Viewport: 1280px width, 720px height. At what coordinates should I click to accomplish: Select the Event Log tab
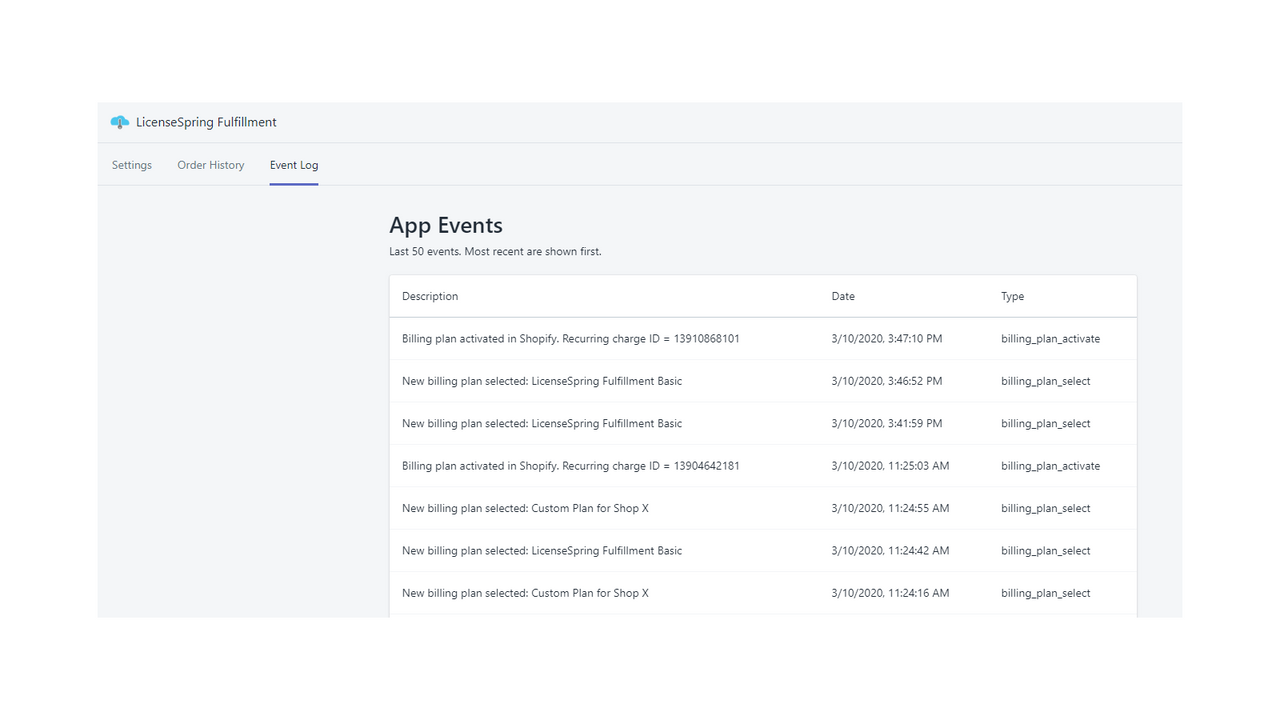click(293, 165)
